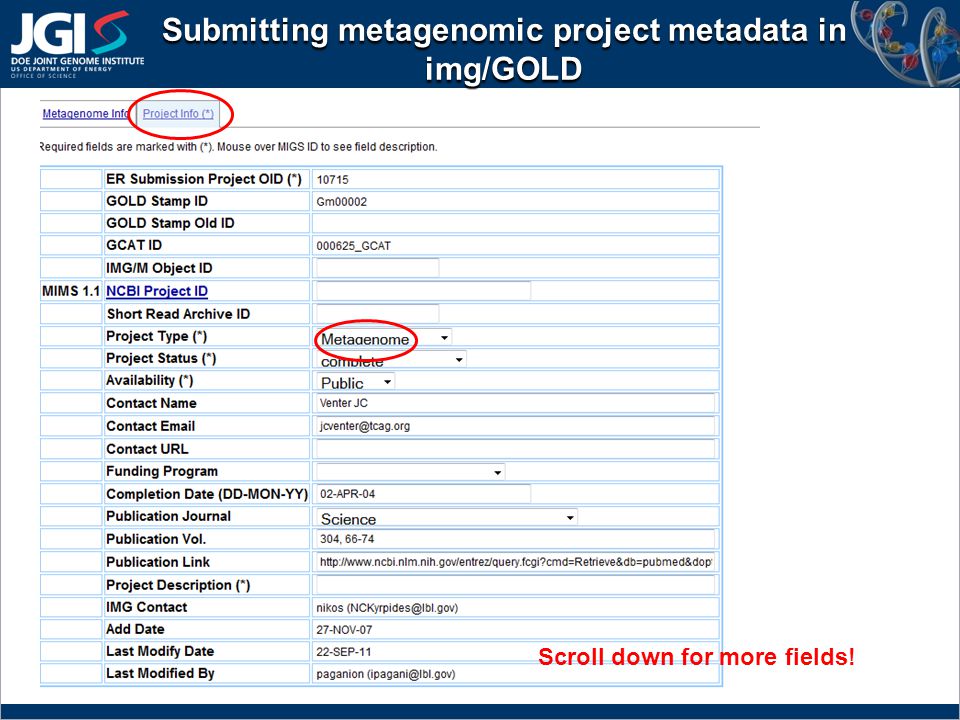Click the Contact Email input field
The width and height of the screenshot is (960, 720).
[x=516, y=426]
